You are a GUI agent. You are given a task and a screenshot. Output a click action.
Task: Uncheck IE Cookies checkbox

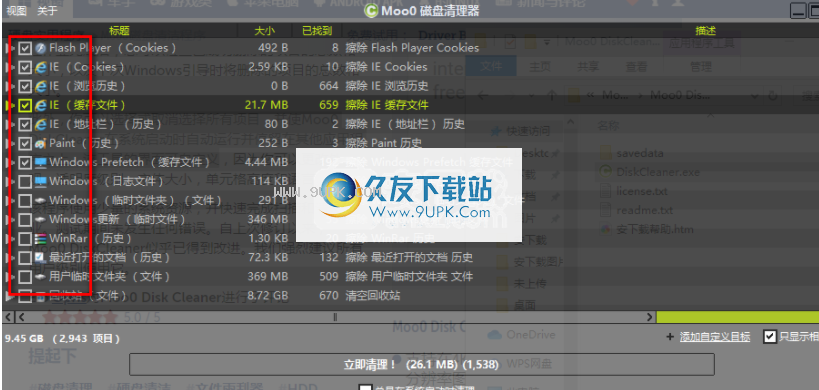click(25, 67)
